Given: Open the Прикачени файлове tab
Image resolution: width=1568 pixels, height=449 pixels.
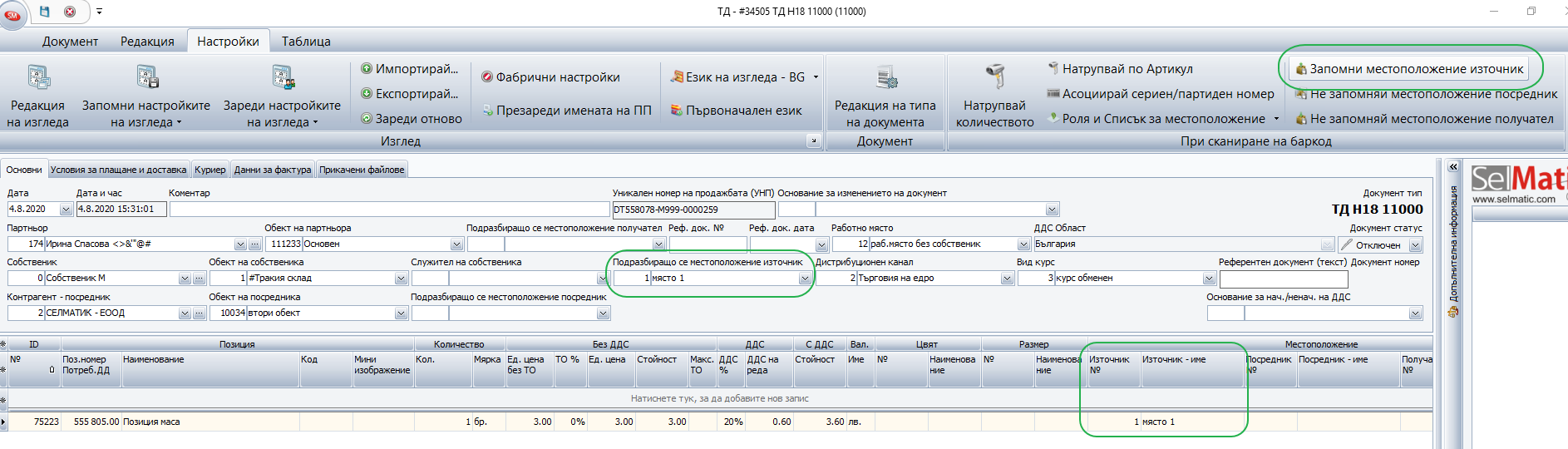Looking at the screenshot, I should coord(362,170).
